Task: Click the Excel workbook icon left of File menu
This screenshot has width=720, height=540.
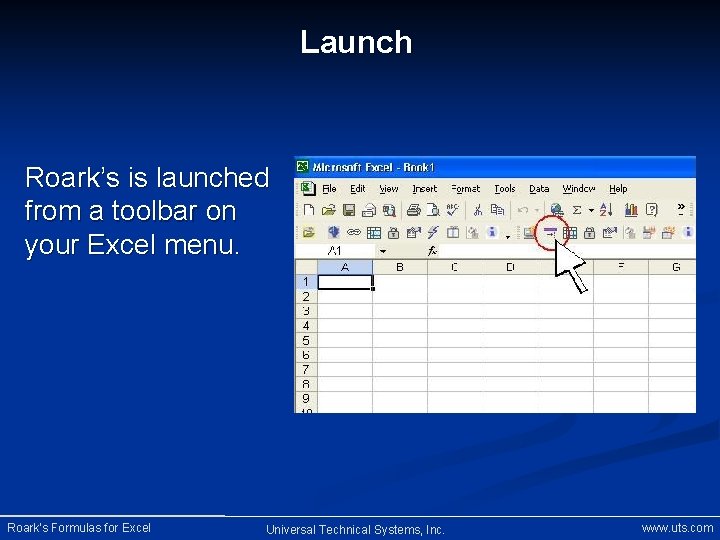Action: click(308, 188)
